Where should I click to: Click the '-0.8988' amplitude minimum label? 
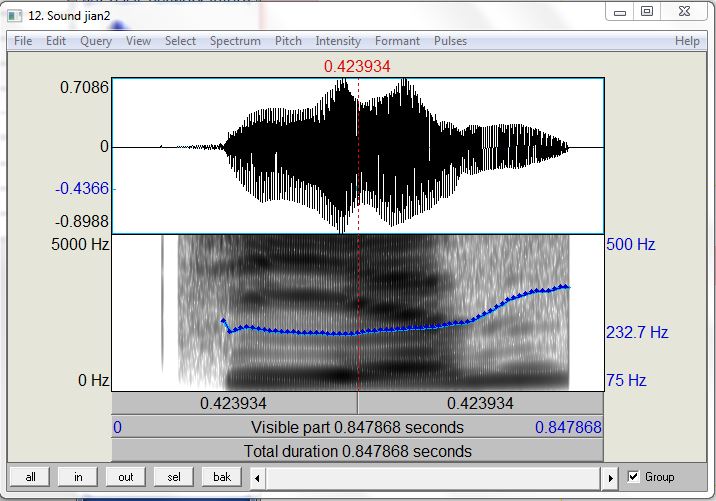pyautogui.click(x=82, y=221)
